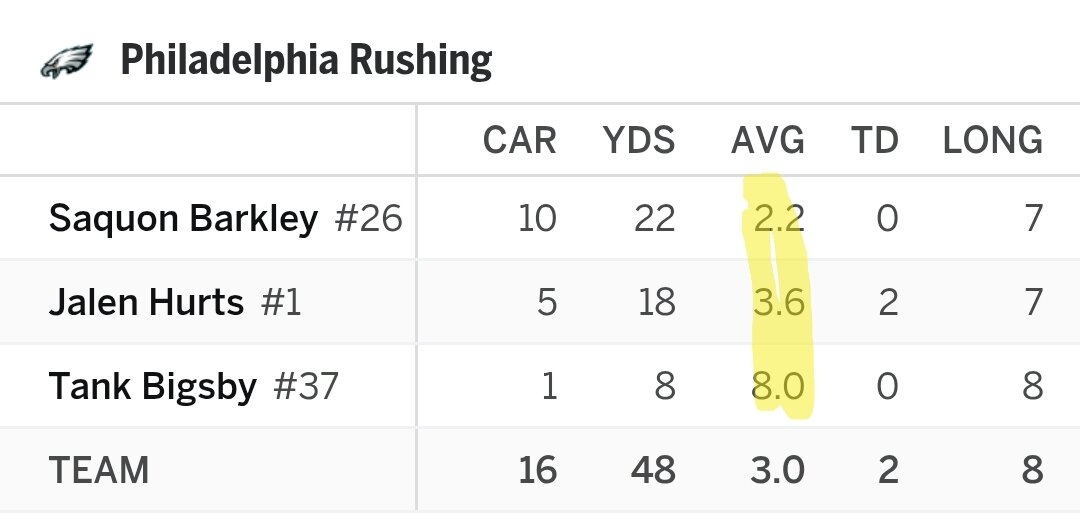This screenshot has height=531, width=1080.
Task: Select Saquon Barkley's 22 rushing yards
Action: (654, 218)
